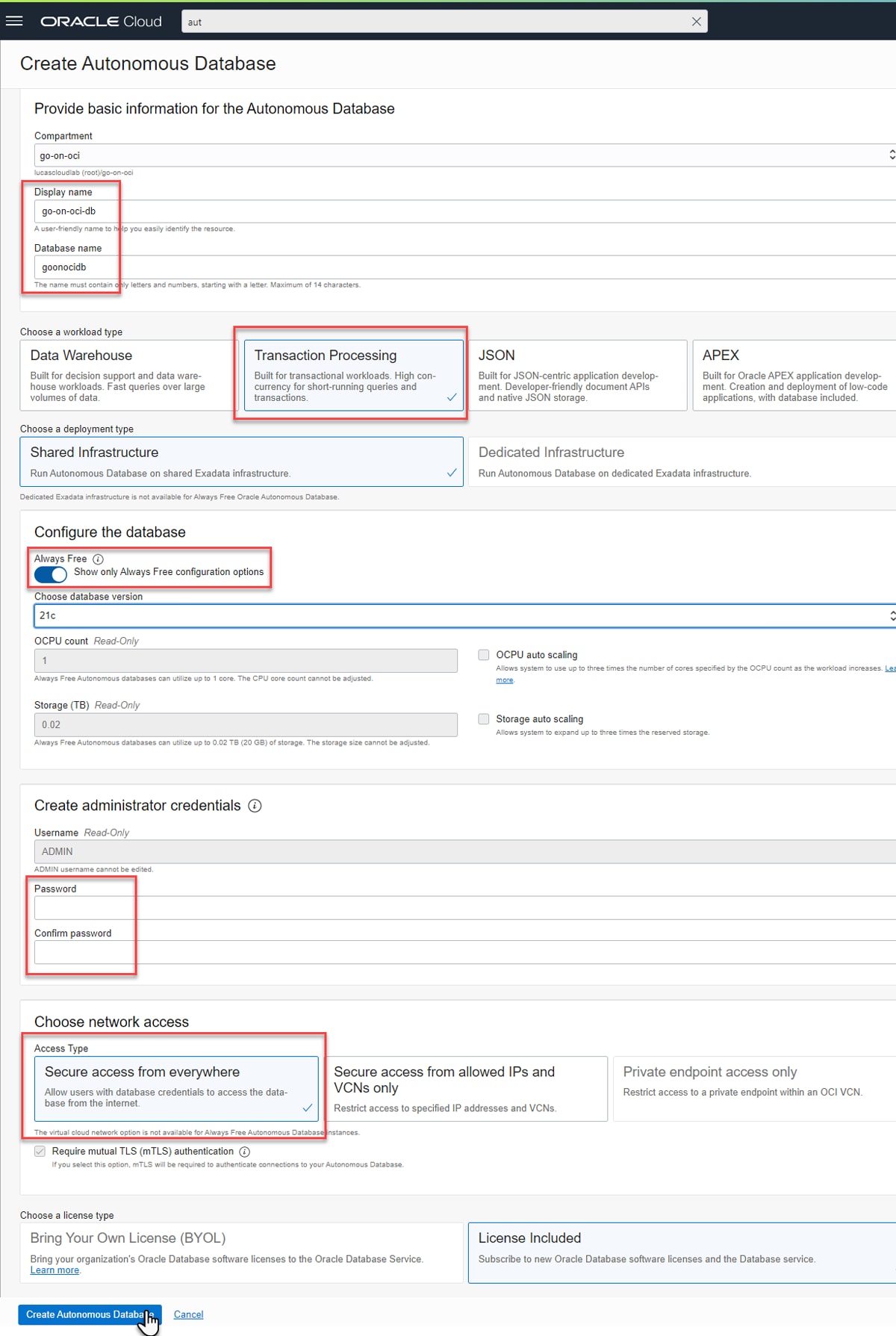Click the read-only OCPU count field
The height and width of the screenshot is (1336, 896).
tap(246, 661)
